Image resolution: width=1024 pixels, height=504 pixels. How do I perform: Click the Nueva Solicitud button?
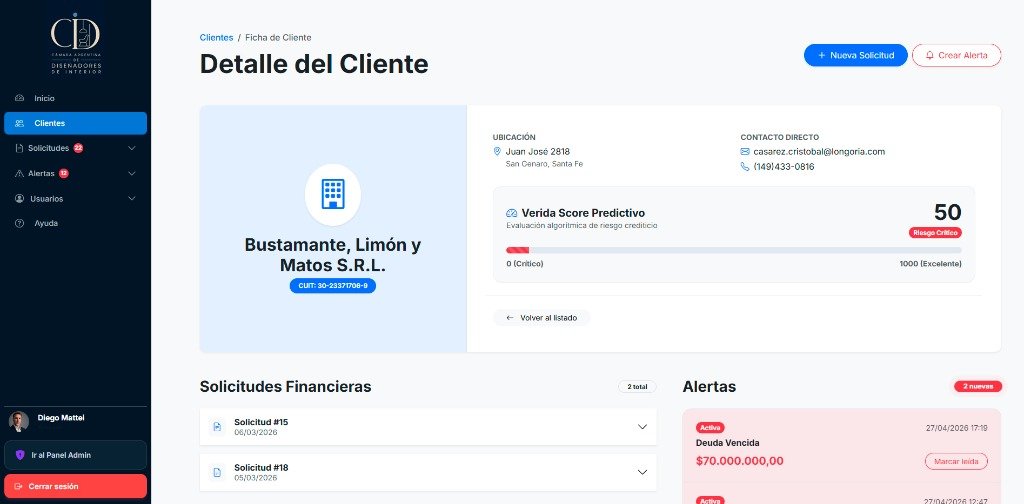click(x=856, y=55)
